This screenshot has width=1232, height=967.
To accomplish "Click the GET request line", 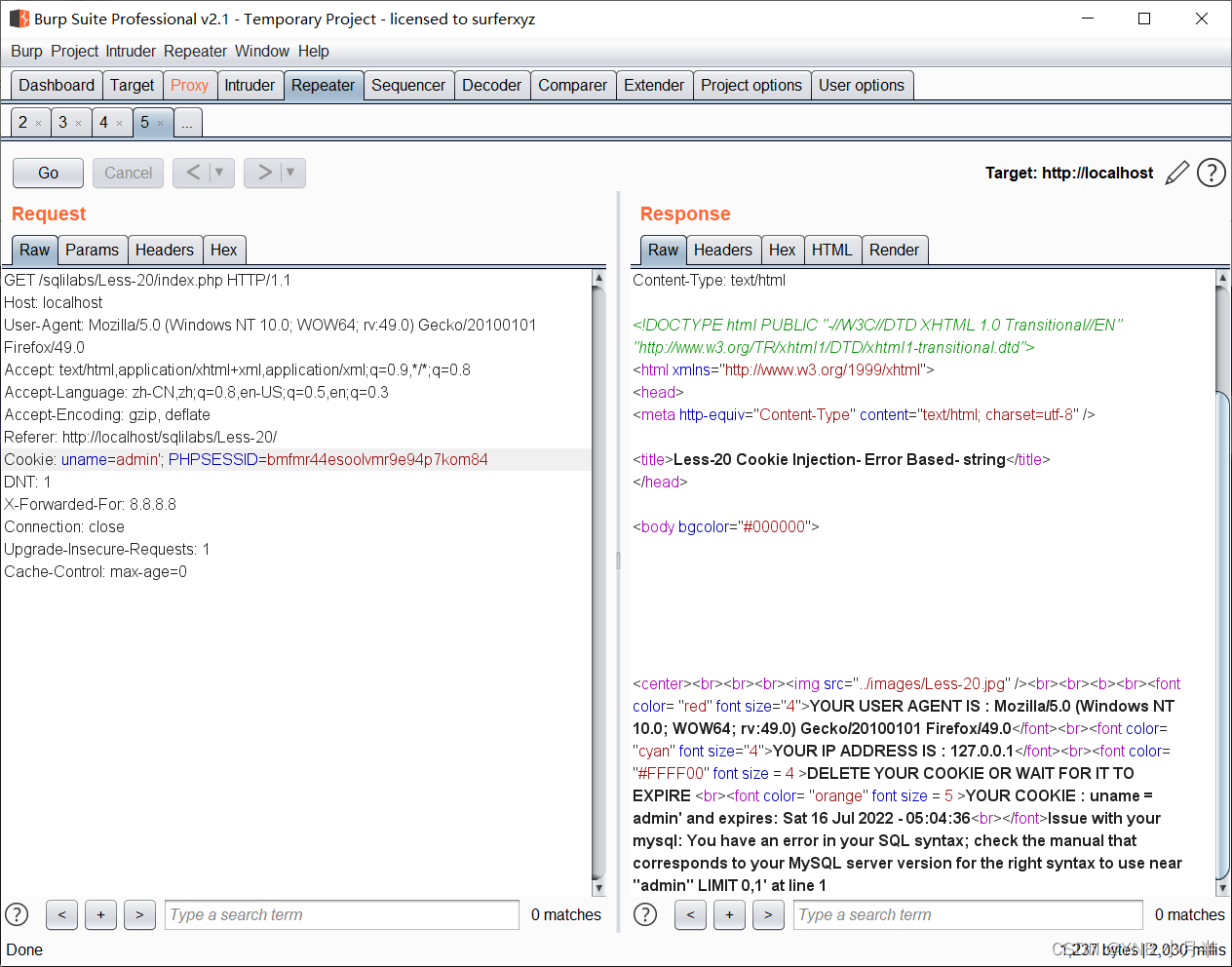I will pyautogui.click(x=147, y=280).
